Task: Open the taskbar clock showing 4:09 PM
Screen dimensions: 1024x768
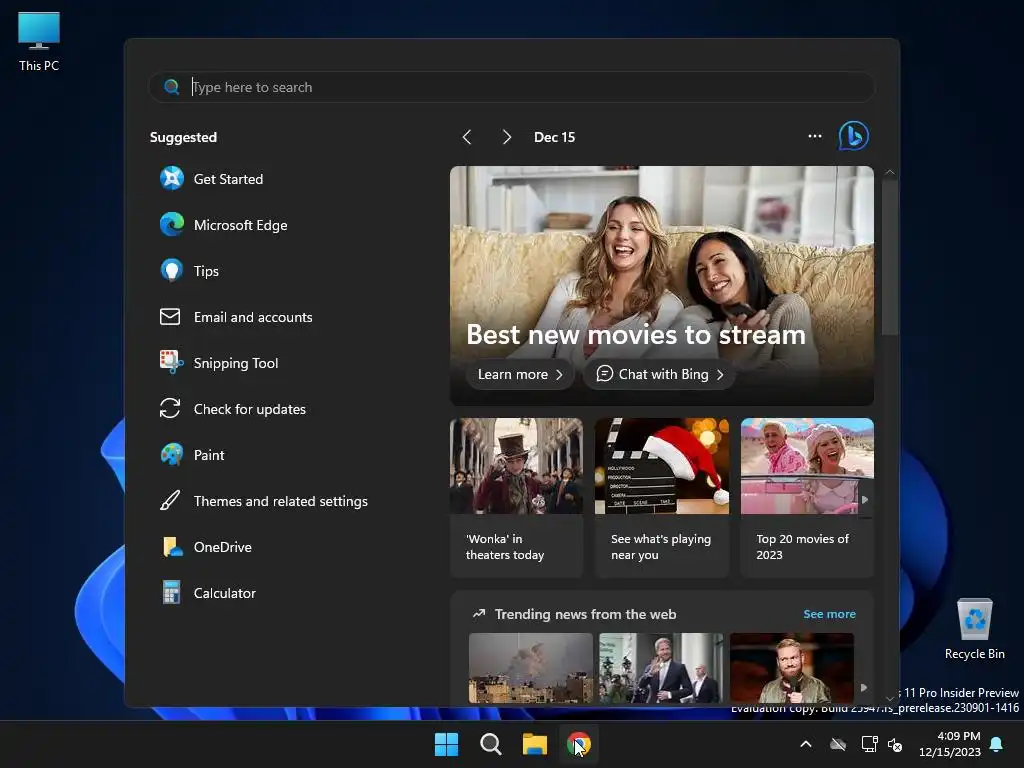Action: click(x=950, y=744)
